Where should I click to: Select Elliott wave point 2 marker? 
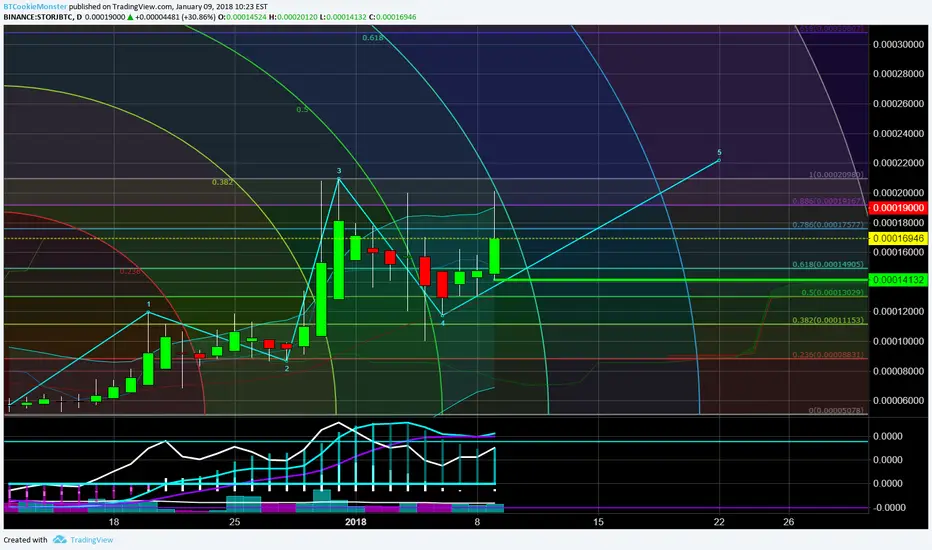pos(286,369)
